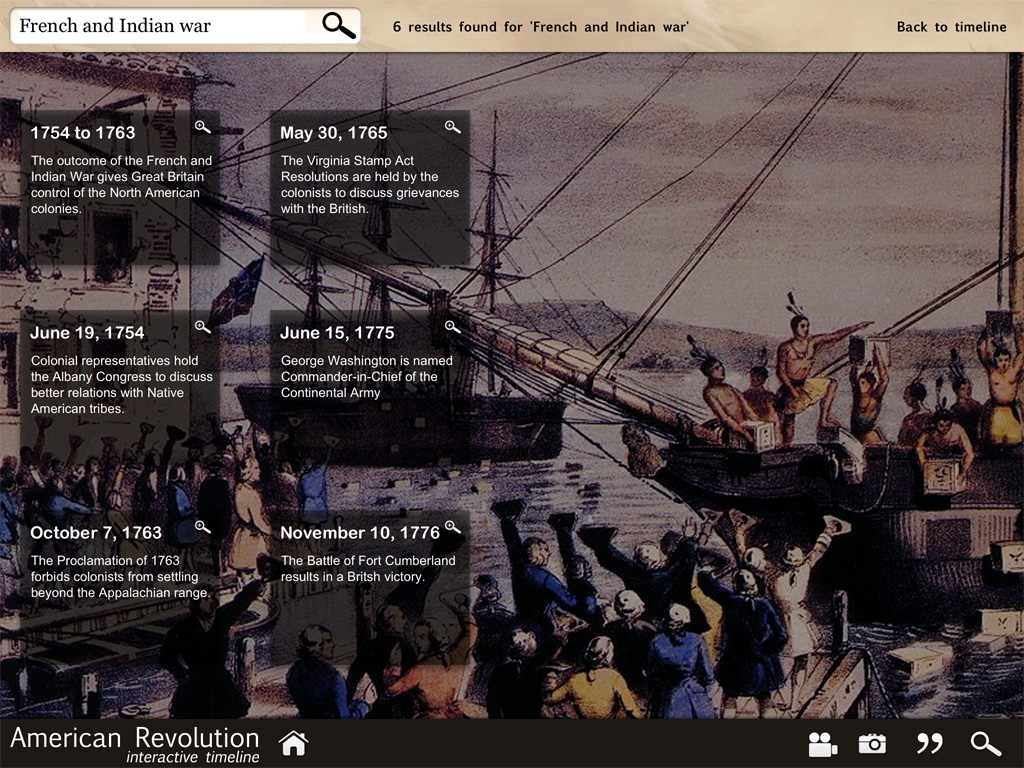Select the Virginia Stamp Act Resolutions description
This screenshot has height=768, width=1024.
[370, 184]
